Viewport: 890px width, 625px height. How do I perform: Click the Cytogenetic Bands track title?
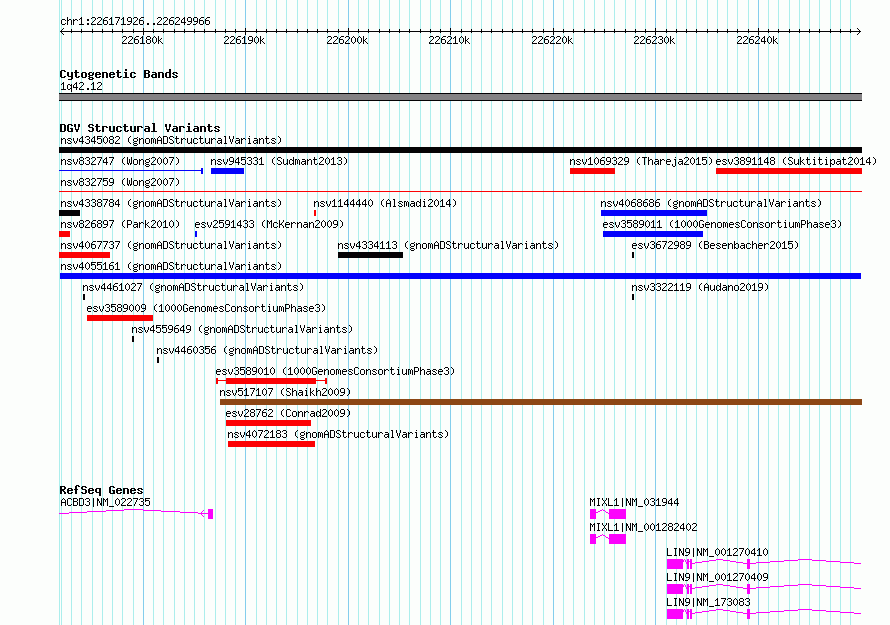tap(119, 74)
